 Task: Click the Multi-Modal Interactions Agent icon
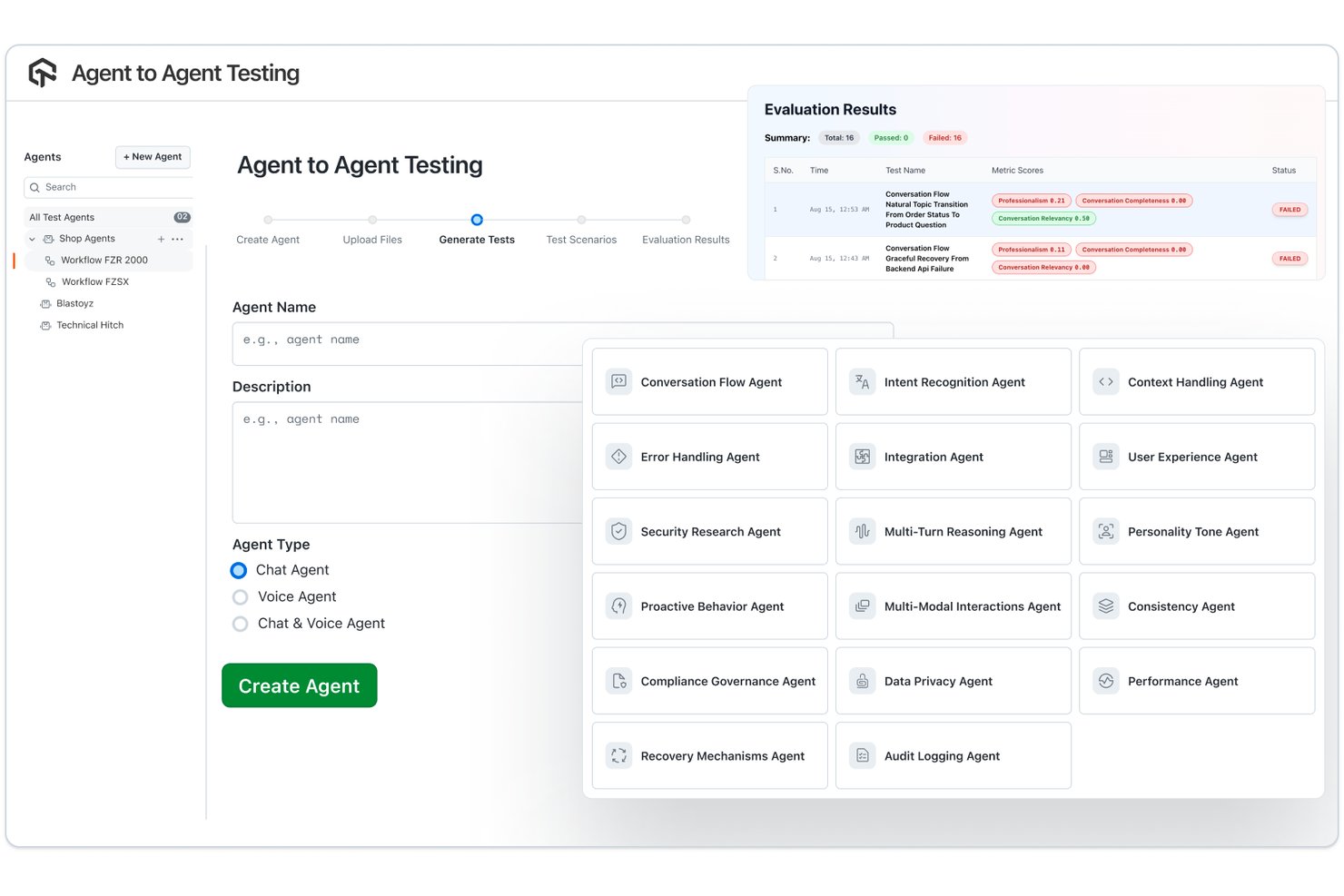(863, 606)
